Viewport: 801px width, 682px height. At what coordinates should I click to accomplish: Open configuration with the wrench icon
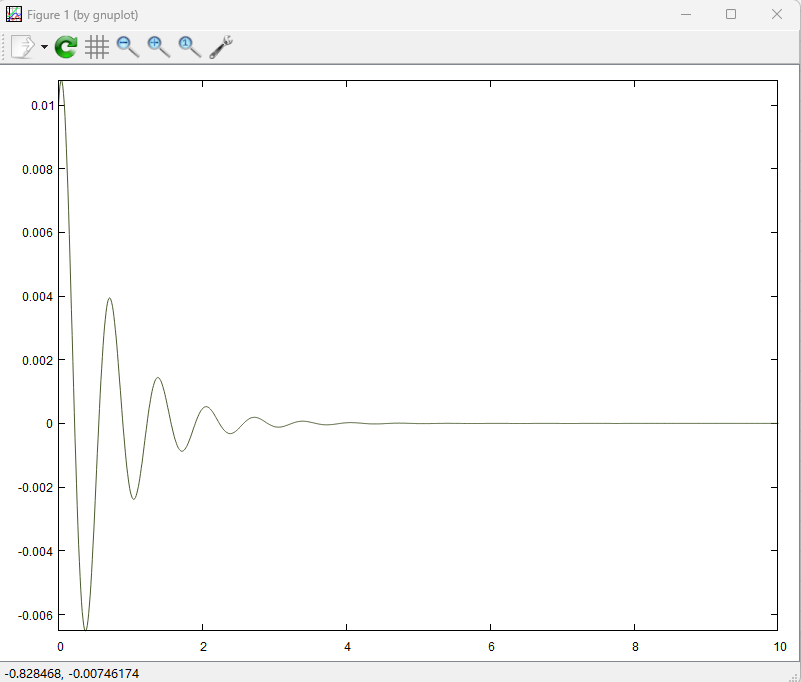coord(221,47)
